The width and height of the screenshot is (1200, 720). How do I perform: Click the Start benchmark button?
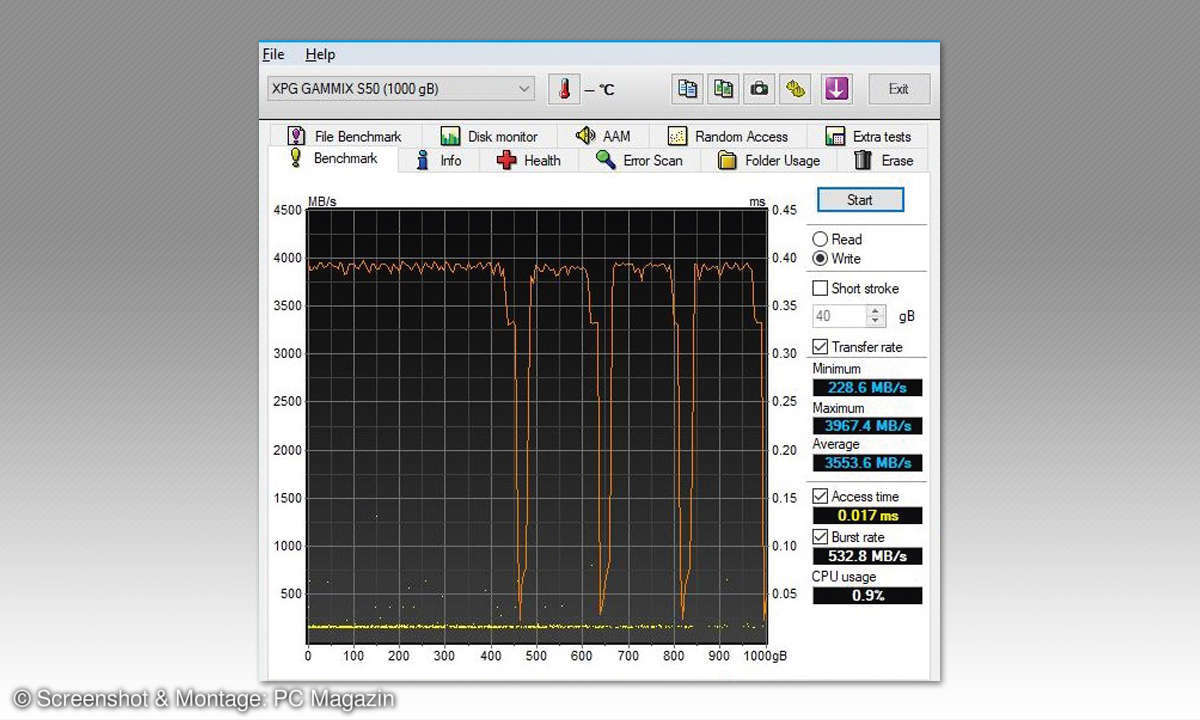pyautogui.click(x=860, y=200)
